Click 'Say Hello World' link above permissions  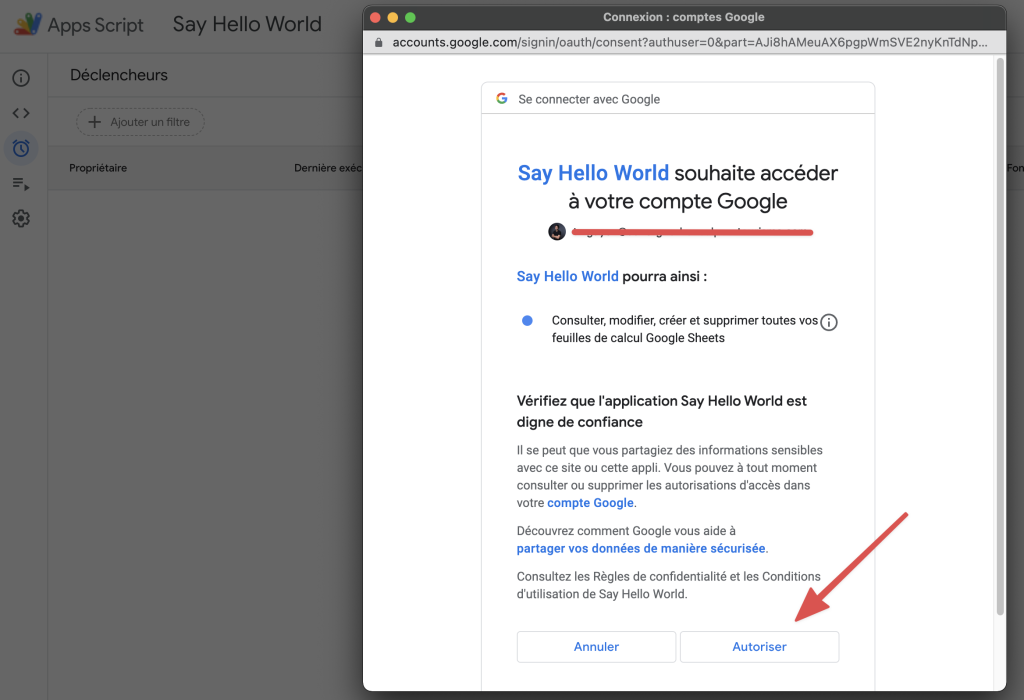pyautogui.click(x=567, y=276)
